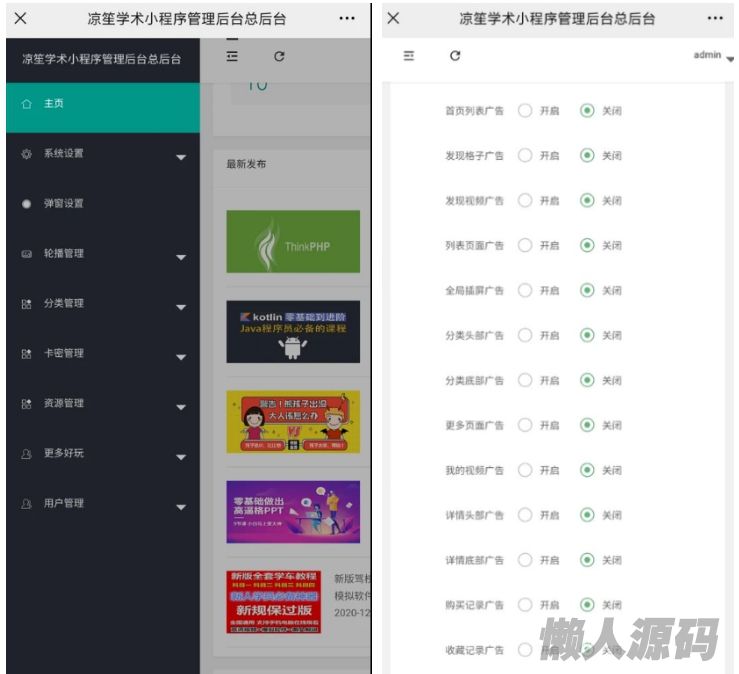
Task: Select 关闭 for 分类头部广告
Action: [x=587, y=335]
